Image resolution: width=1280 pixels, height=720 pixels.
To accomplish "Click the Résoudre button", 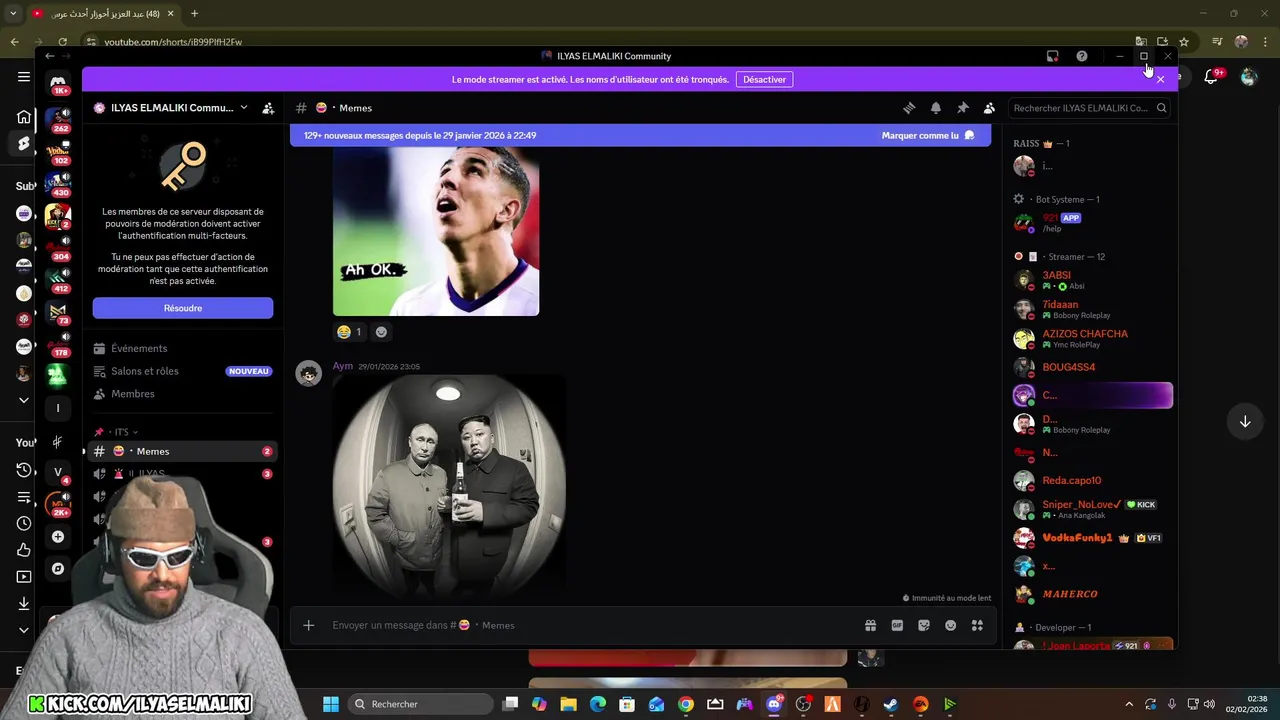I will coord(183,308).
